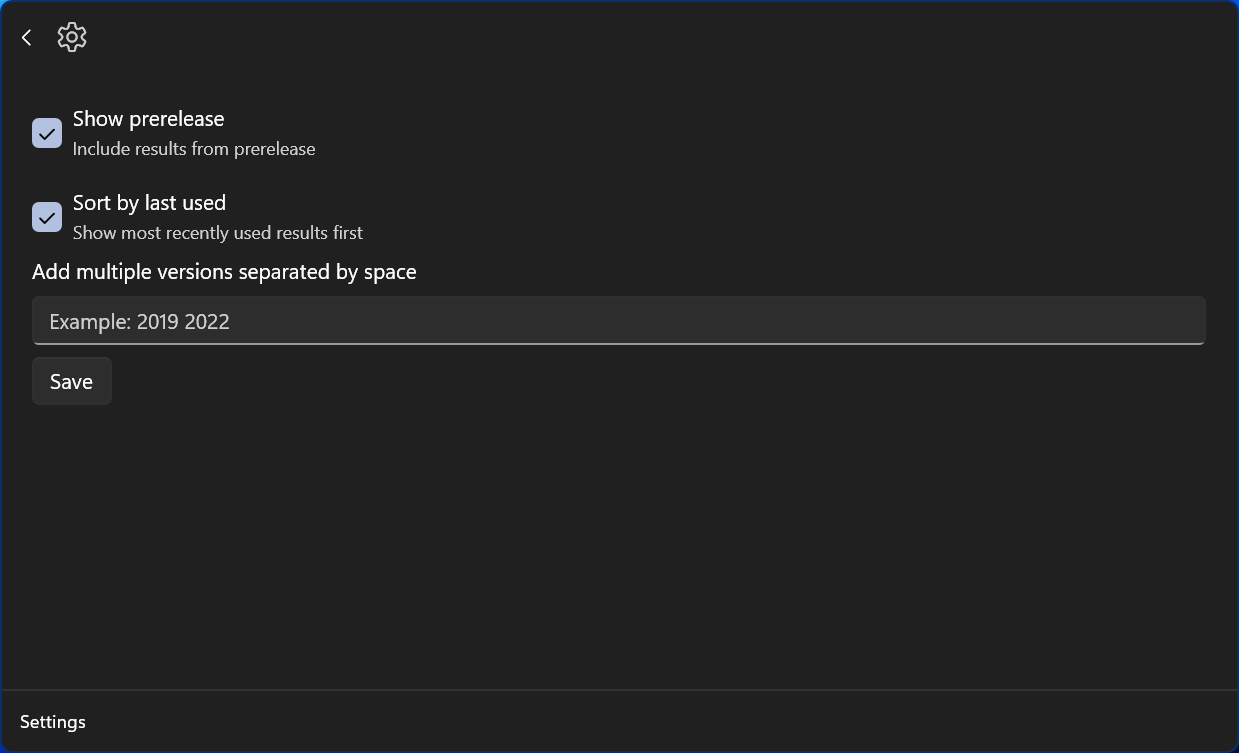
Task: Toggle the checkmark beside Sort by last used
Action: coord(47,217)
